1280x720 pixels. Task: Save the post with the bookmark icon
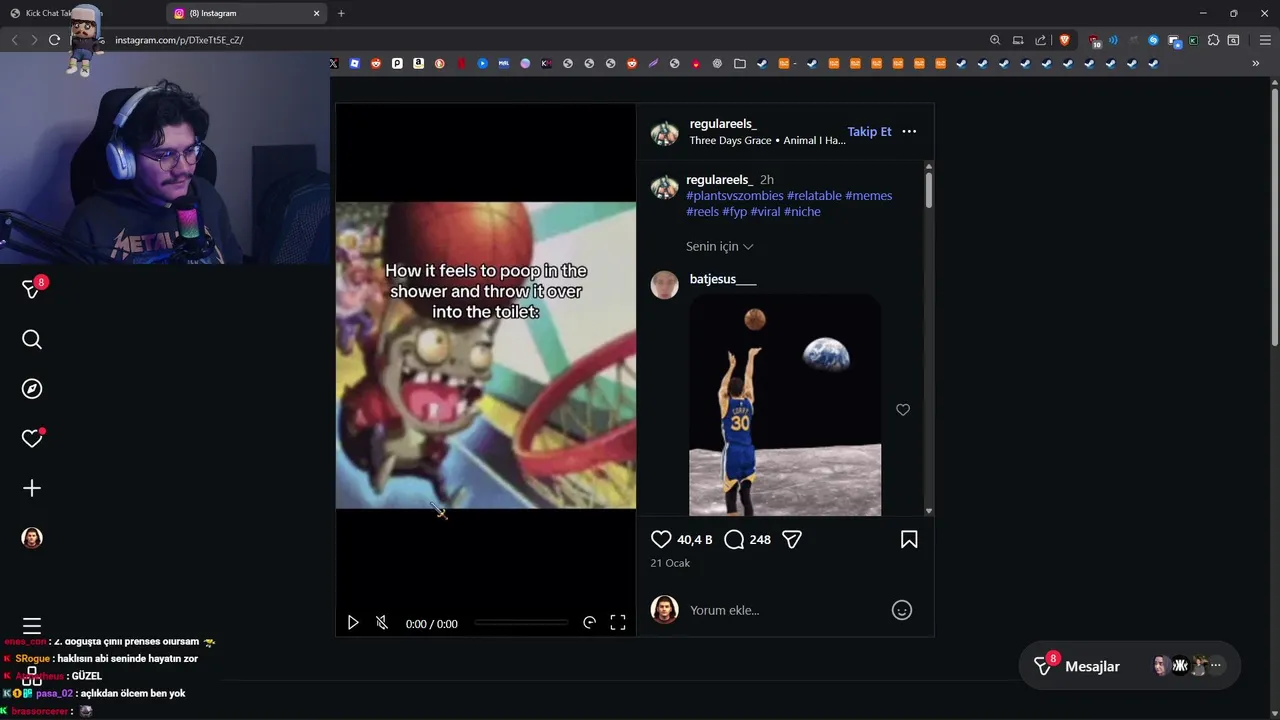(909, 539)
